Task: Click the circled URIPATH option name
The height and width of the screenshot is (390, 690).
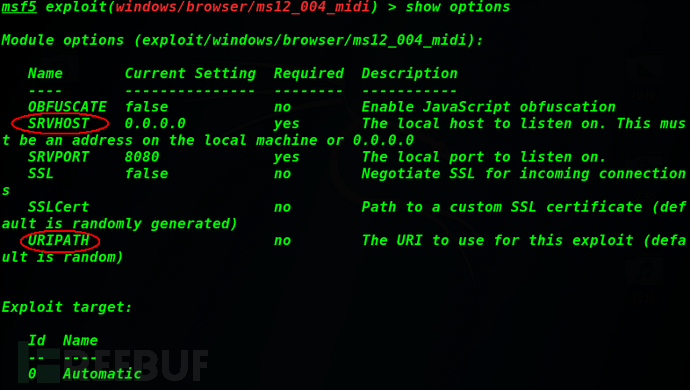Action: click(59, 240)
